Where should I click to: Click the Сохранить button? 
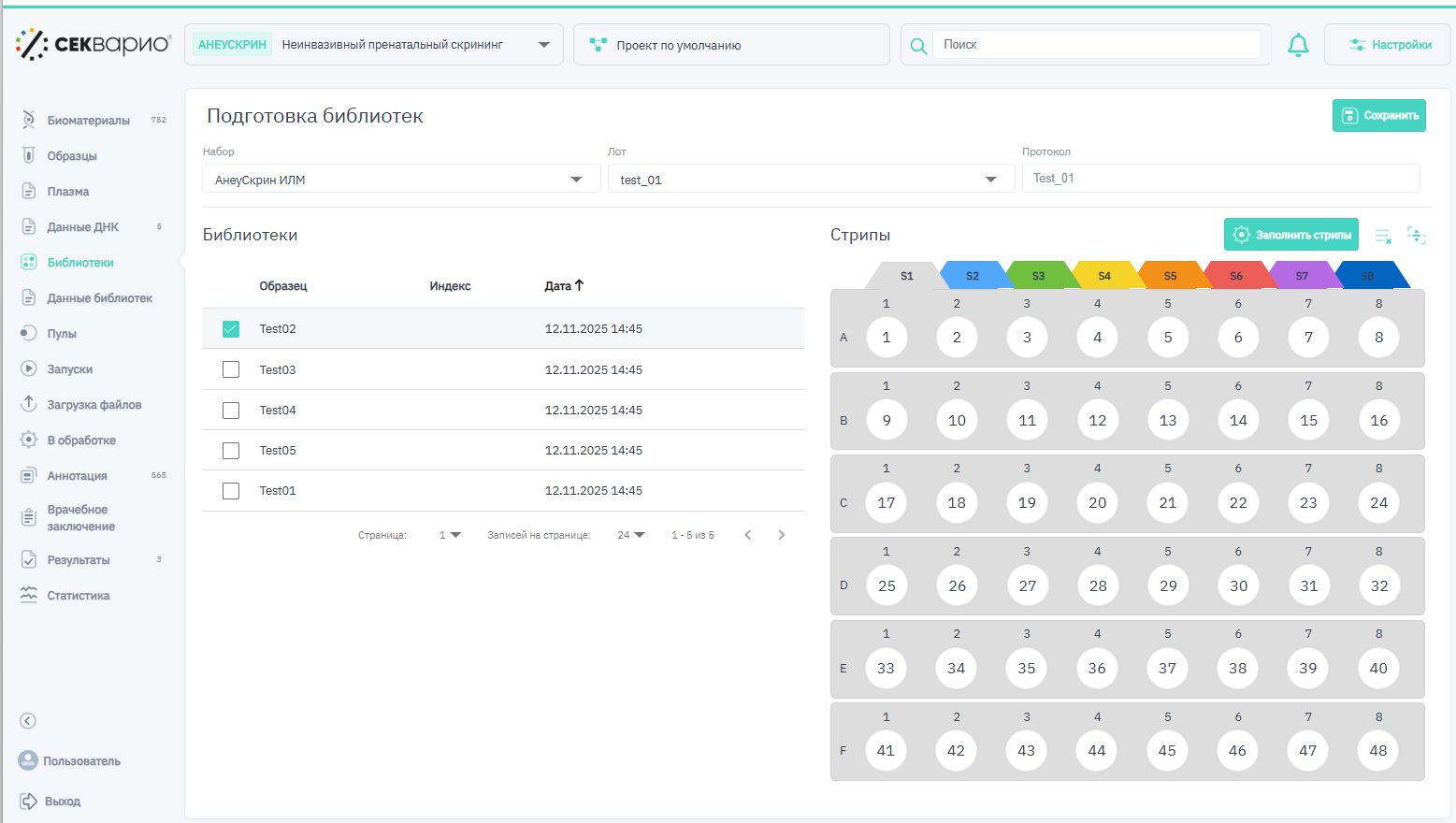pos(1378,116)
